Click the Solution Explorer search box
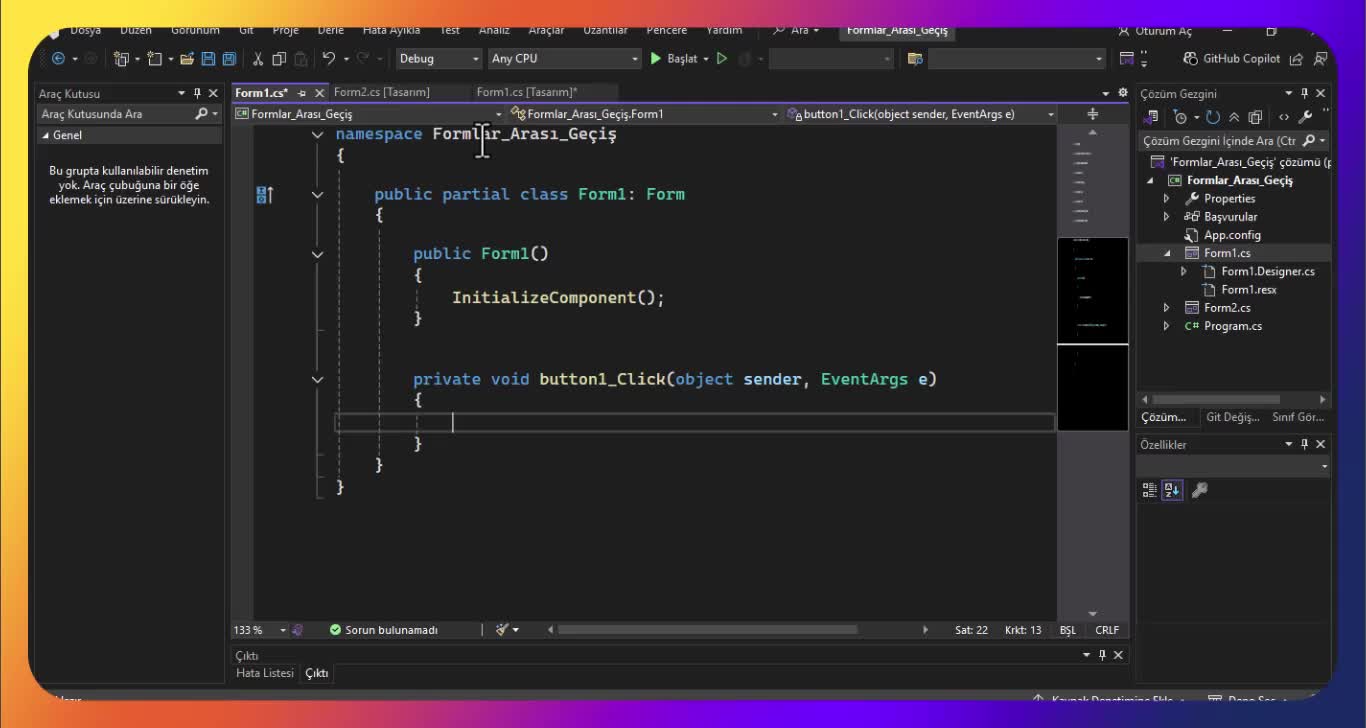This screenshot has width=1366, height=728. click(x=1232, y=141)
